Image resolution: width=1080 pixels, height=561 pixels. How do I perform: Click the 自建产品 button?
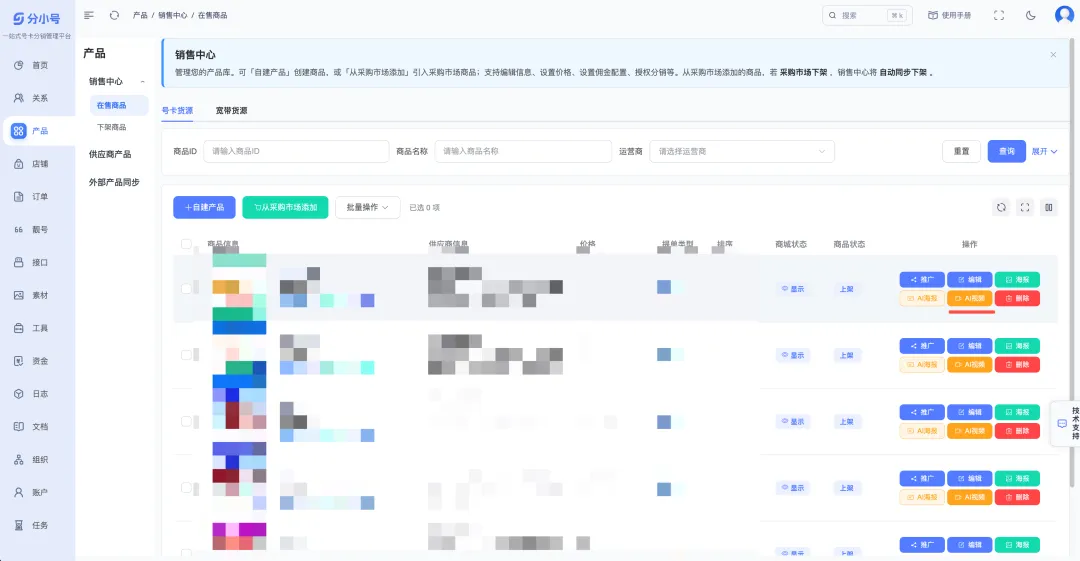coord(204,207)
